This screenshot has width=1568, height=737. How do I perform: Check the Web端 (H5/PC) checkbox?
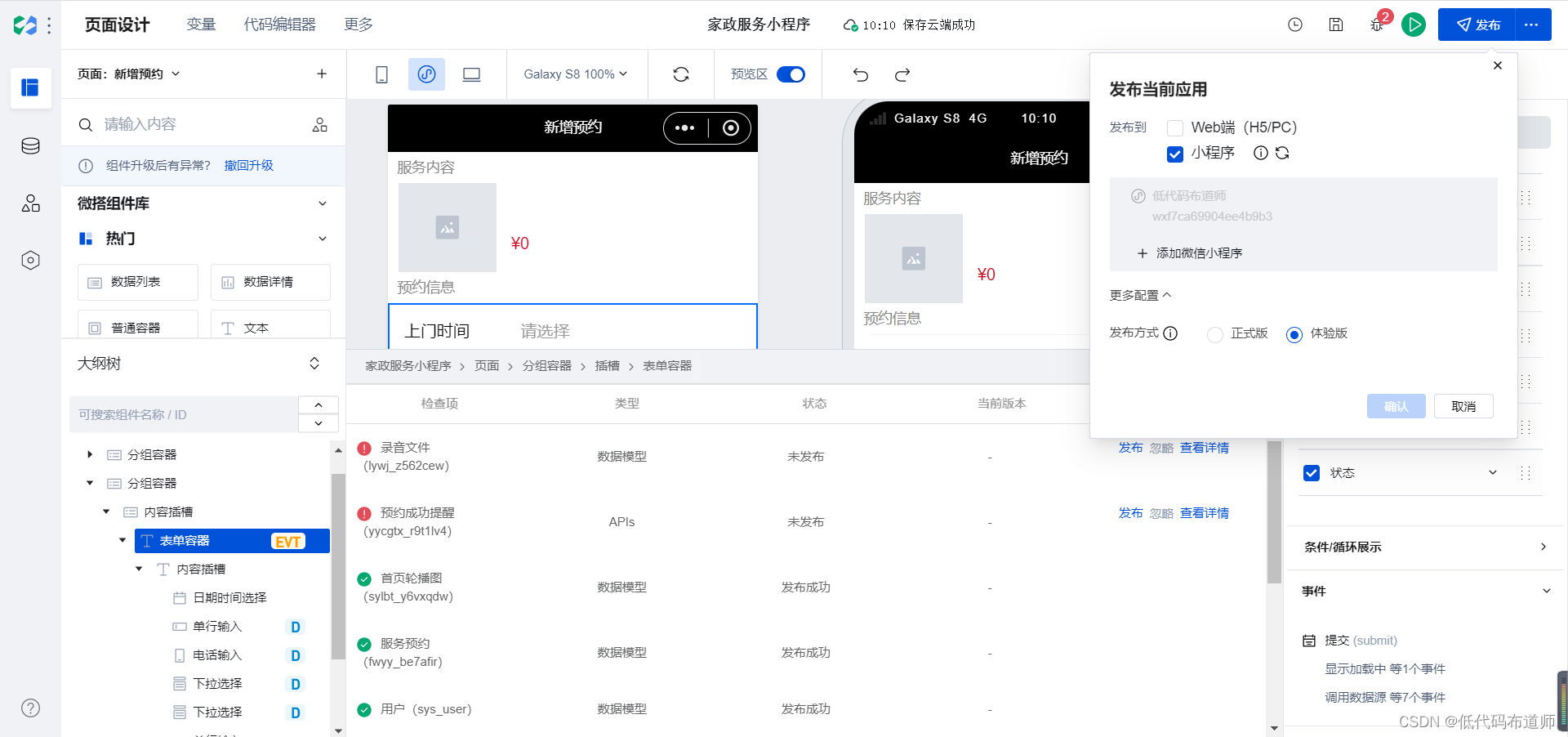1175,128
